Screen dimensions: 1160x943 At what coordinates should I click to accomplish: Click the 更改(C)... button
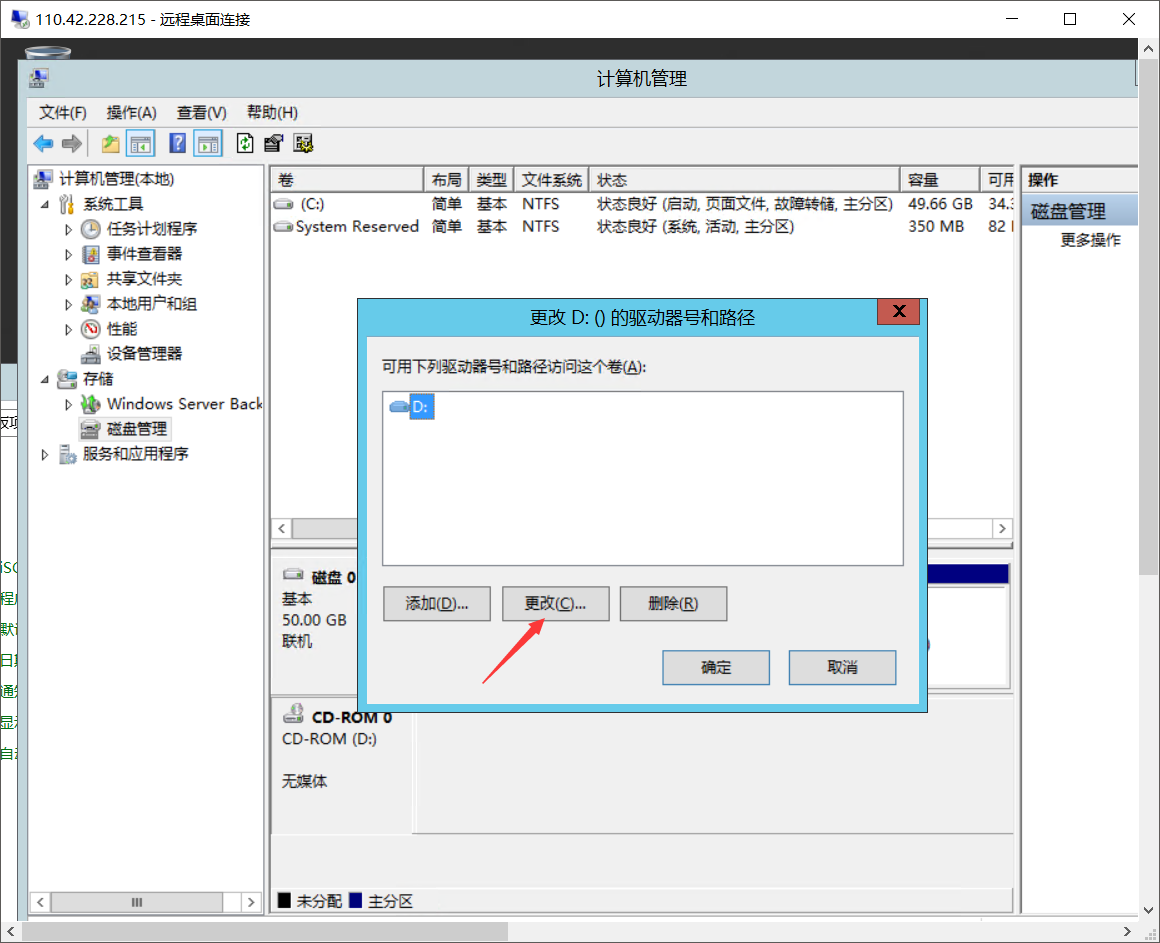(555, 604)
